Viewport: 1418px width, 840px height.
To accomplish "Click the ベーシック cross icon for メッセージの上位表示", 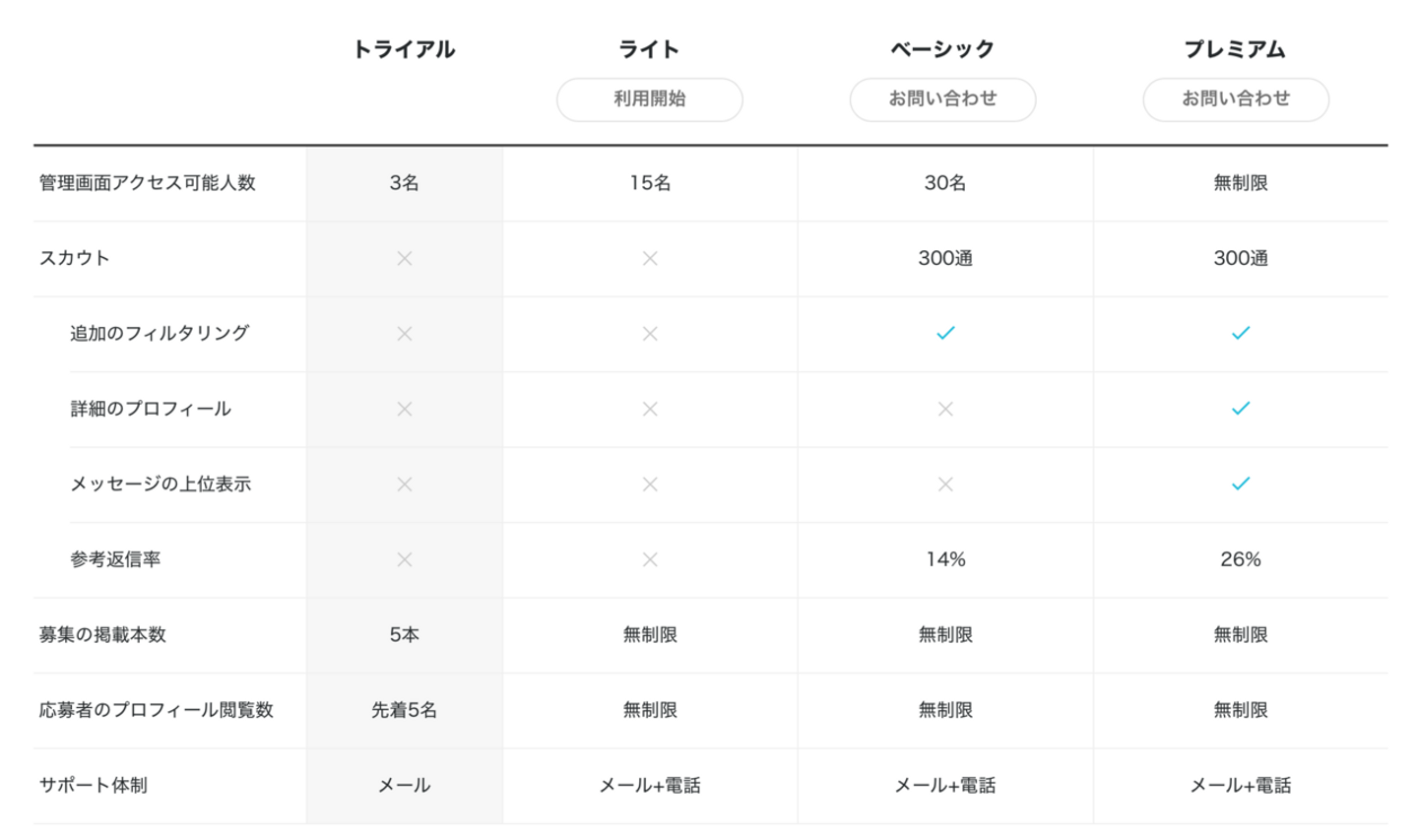I will pyautogui.click(x=945, y=485).
